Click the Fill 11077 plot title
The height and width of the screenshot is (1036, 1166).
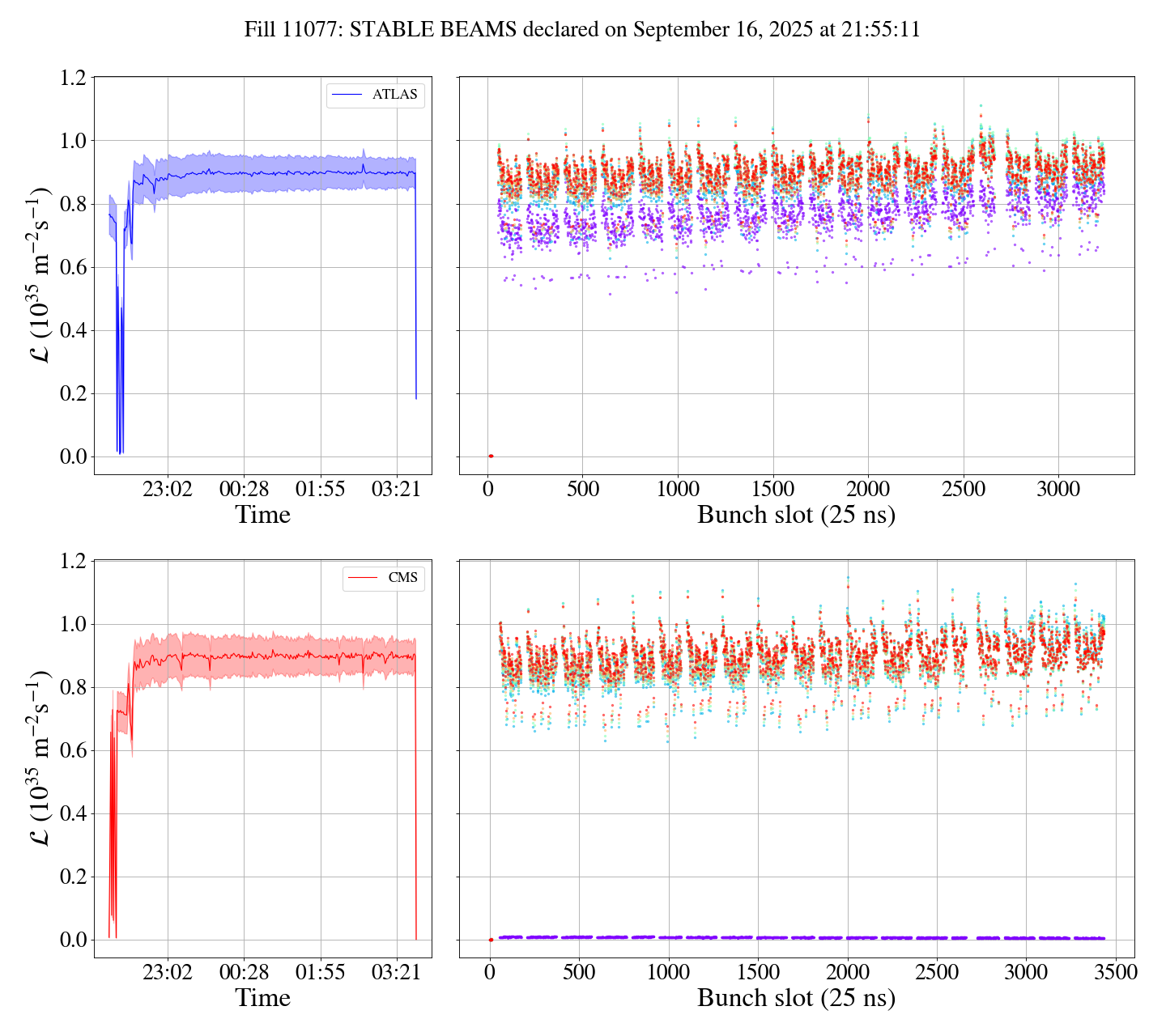(582, 30)
